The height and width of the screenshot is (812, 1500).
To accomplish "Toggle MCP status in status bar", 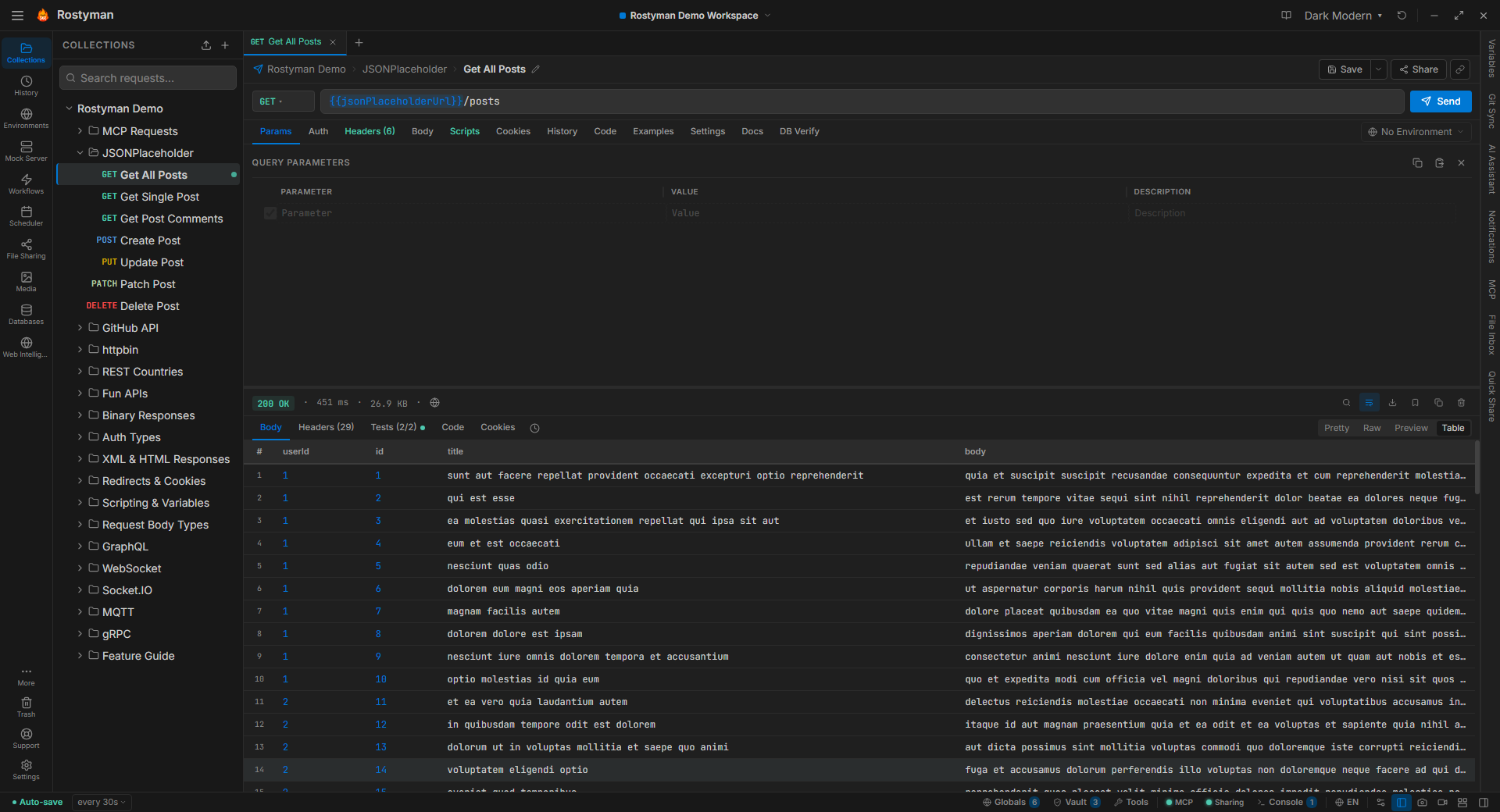I will pos(1180,802).
